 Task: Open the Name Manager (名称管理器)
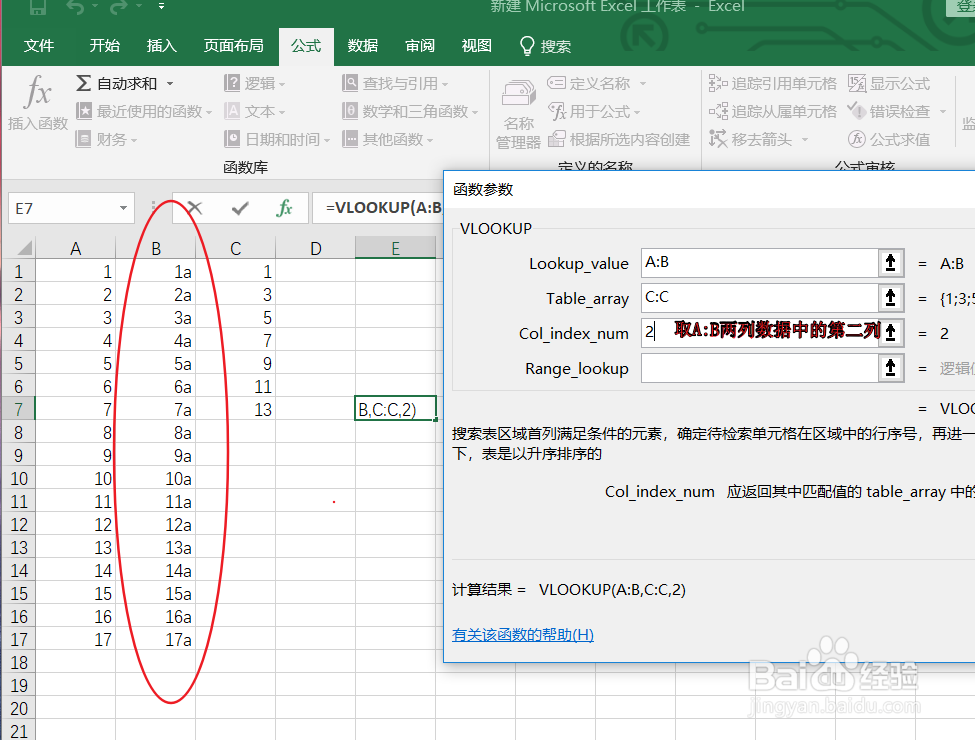coord(518,110)
